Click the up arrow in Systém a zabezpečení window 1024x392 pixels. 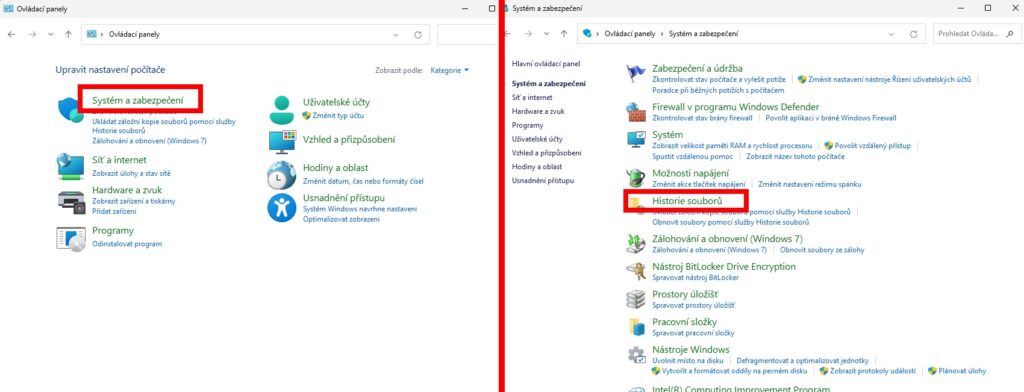tap(564, 34)
